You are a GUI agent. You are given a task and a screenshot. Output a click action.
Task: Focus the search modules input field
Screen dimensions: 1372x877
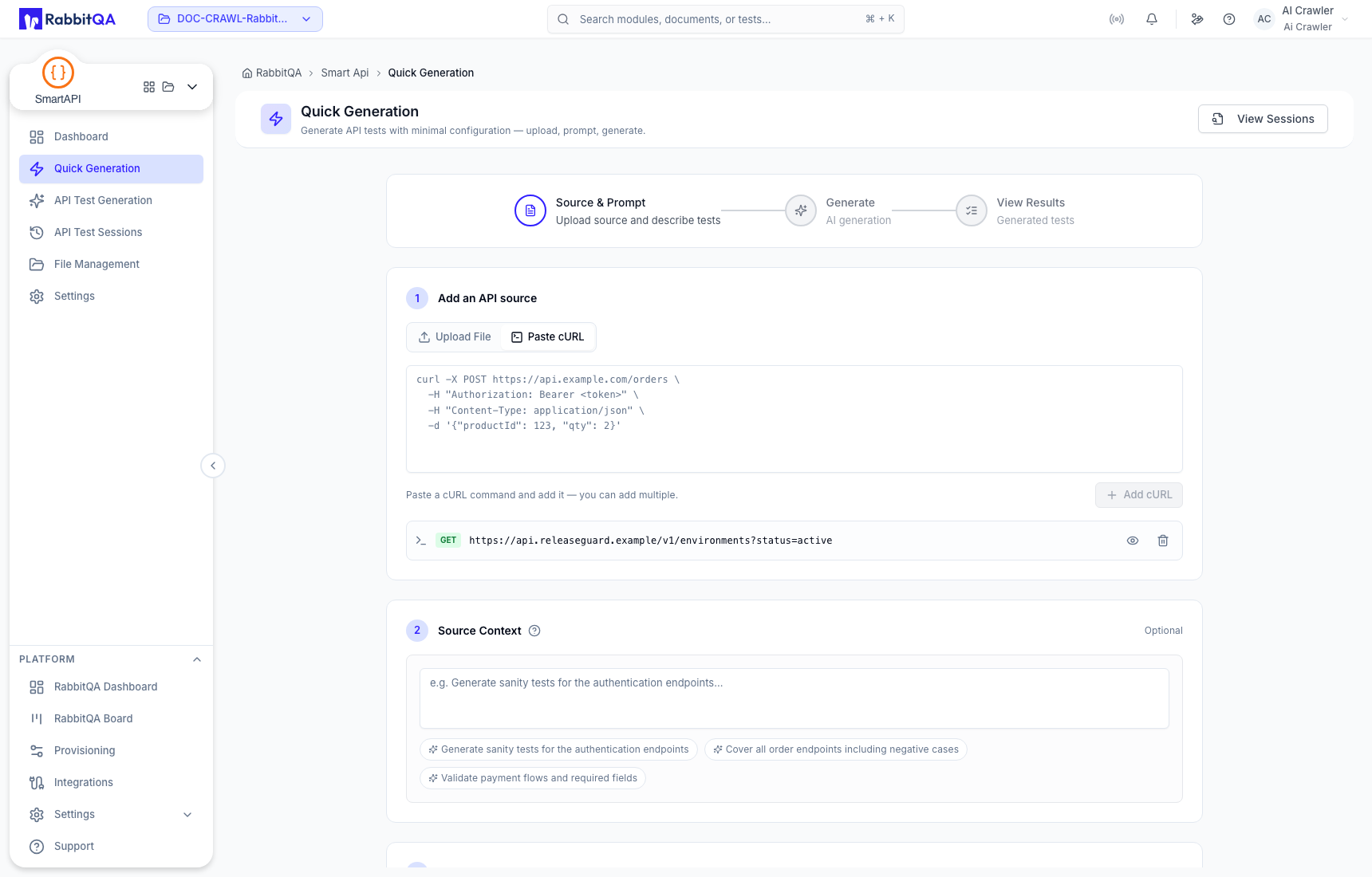coord(726,19)
